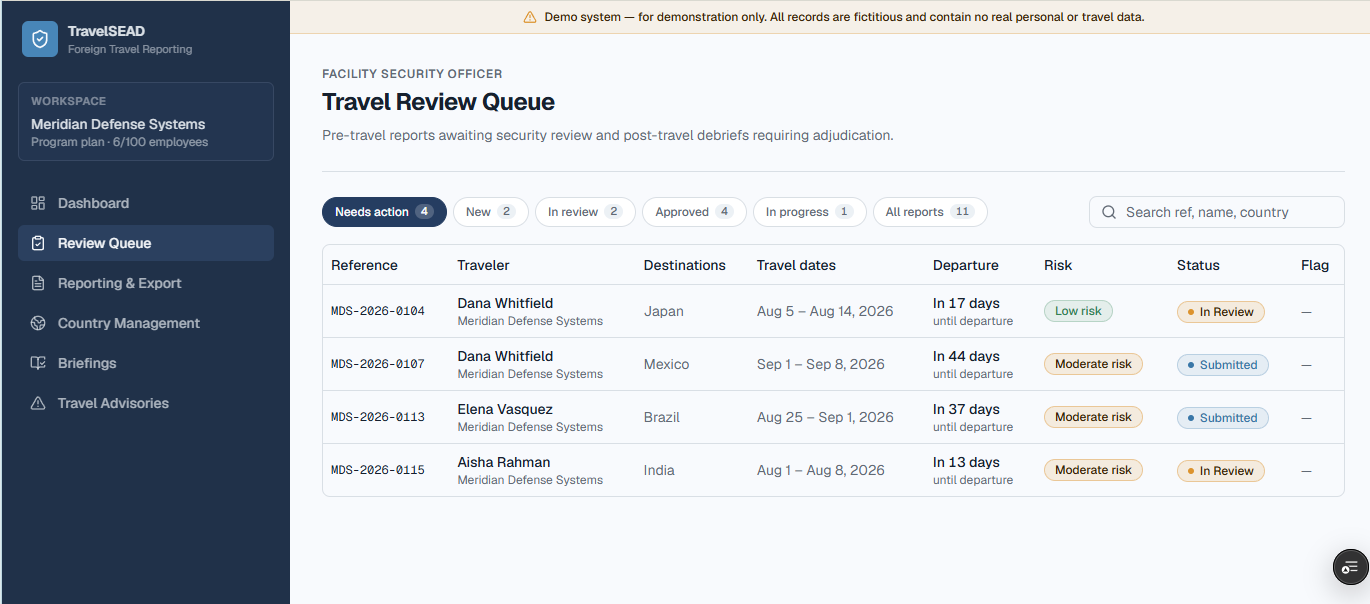Click the Risk column header
The height and width of the screenshot is (604, 1370).
click(x=1058, y=265)
